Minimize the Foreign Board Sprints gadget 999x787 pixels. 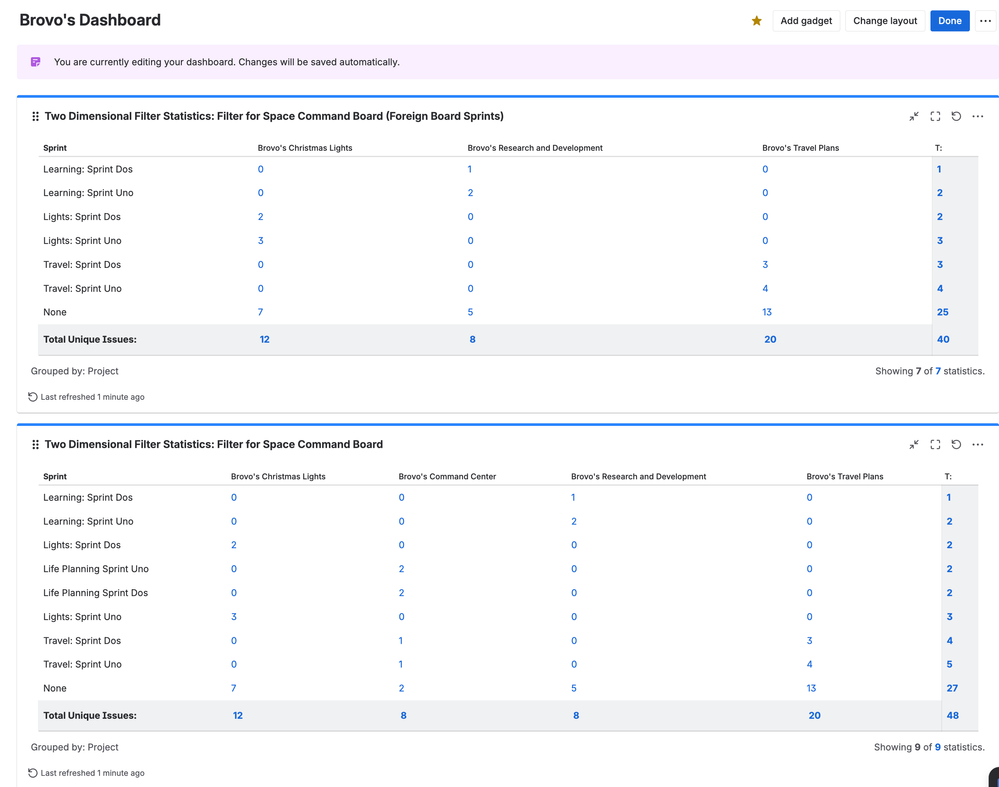(914, 116)
